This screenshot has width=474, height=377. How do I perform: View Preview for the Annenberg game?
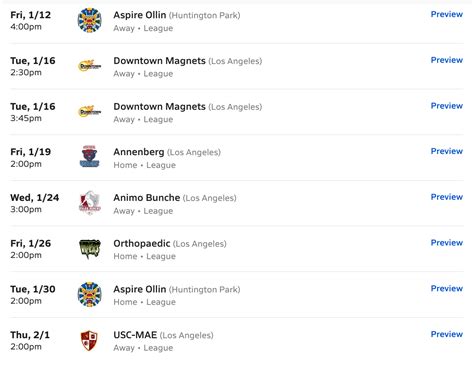446,151
